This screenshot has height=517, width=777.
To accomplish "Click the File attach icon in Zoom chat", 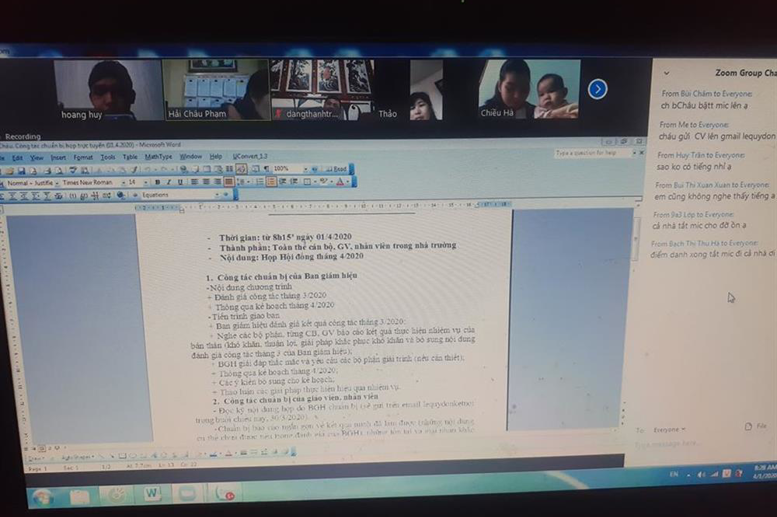I will 756,426.
